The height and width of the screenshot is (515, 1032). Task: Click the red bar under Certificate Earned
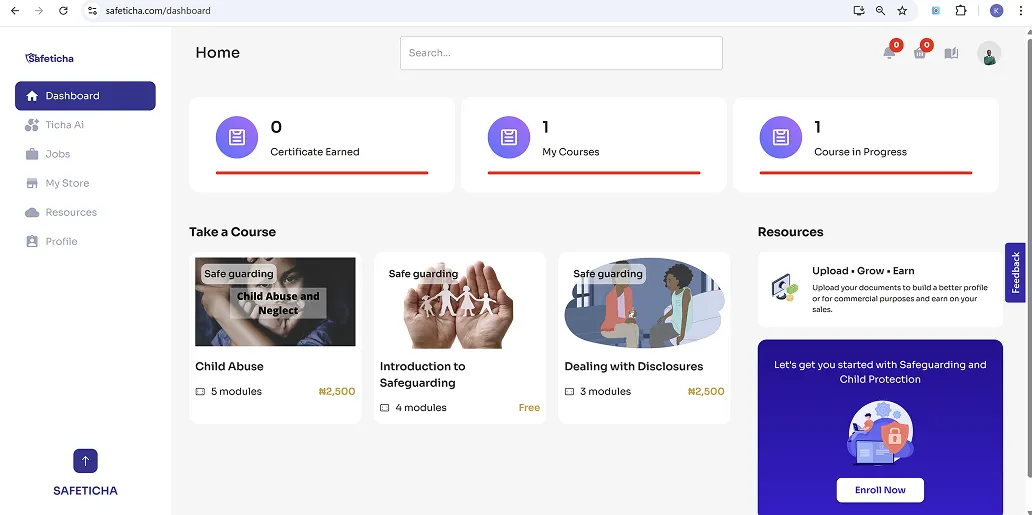(x=322, y=173)
